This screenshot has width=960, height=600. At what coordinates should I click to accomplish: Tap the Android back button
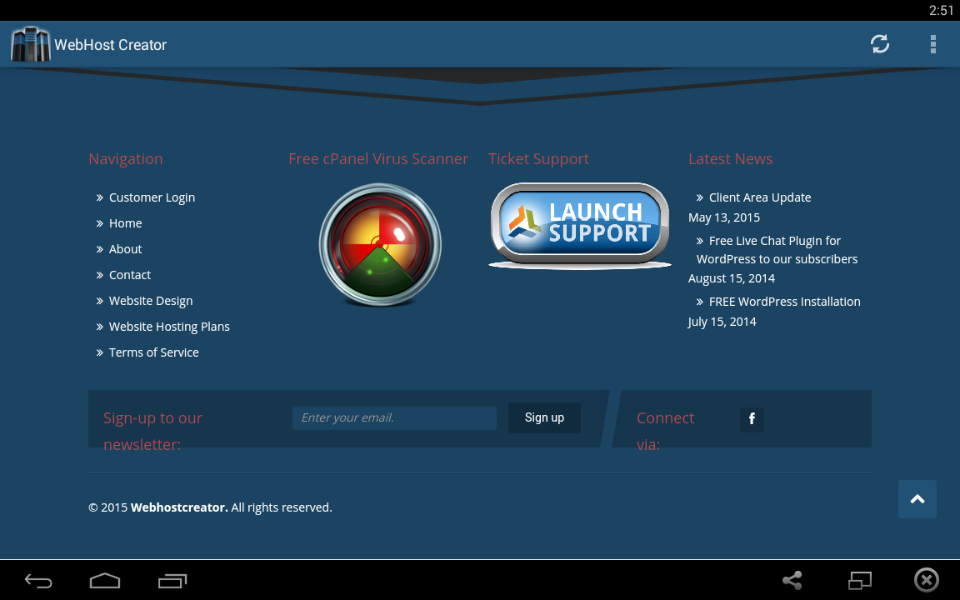38,580
